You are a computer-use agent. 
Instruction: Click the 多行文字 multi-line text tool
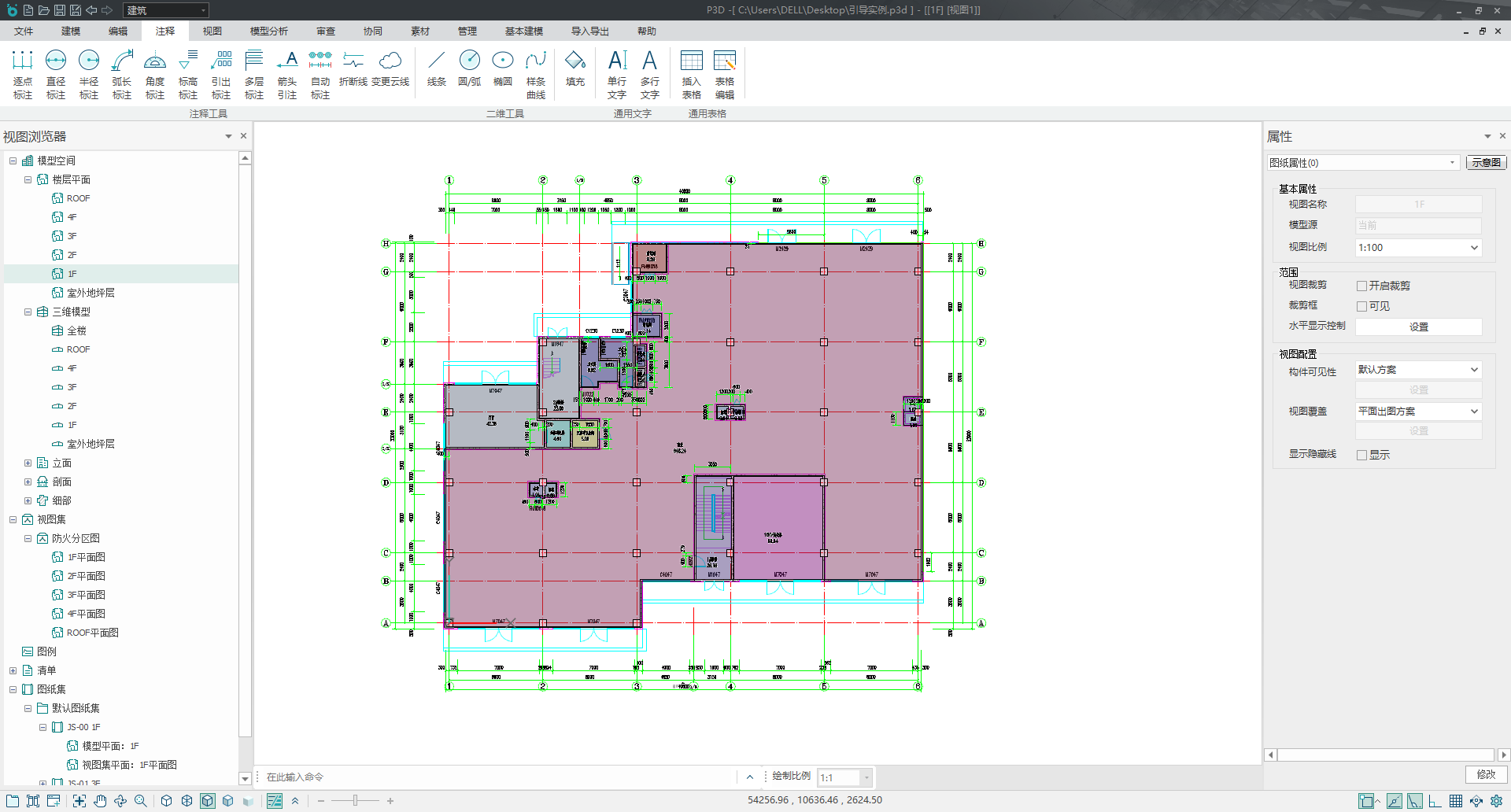tap(649, 74)
